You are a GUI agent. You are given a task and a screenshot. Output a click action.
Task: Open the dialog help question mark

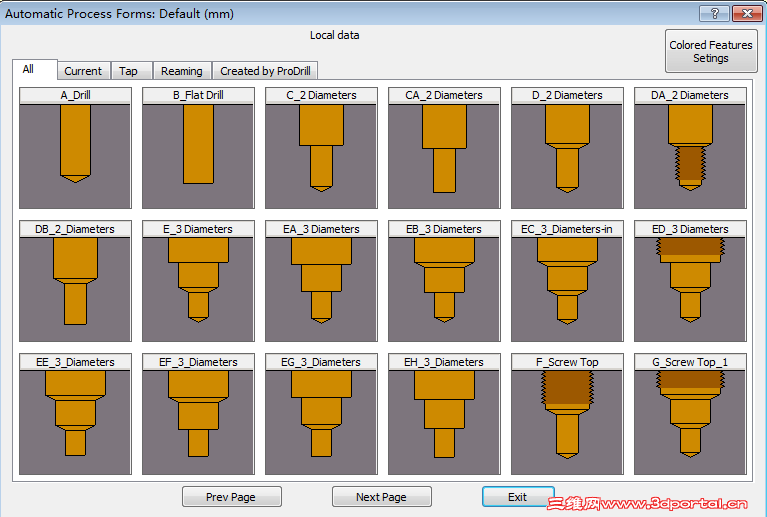(715, 13)
